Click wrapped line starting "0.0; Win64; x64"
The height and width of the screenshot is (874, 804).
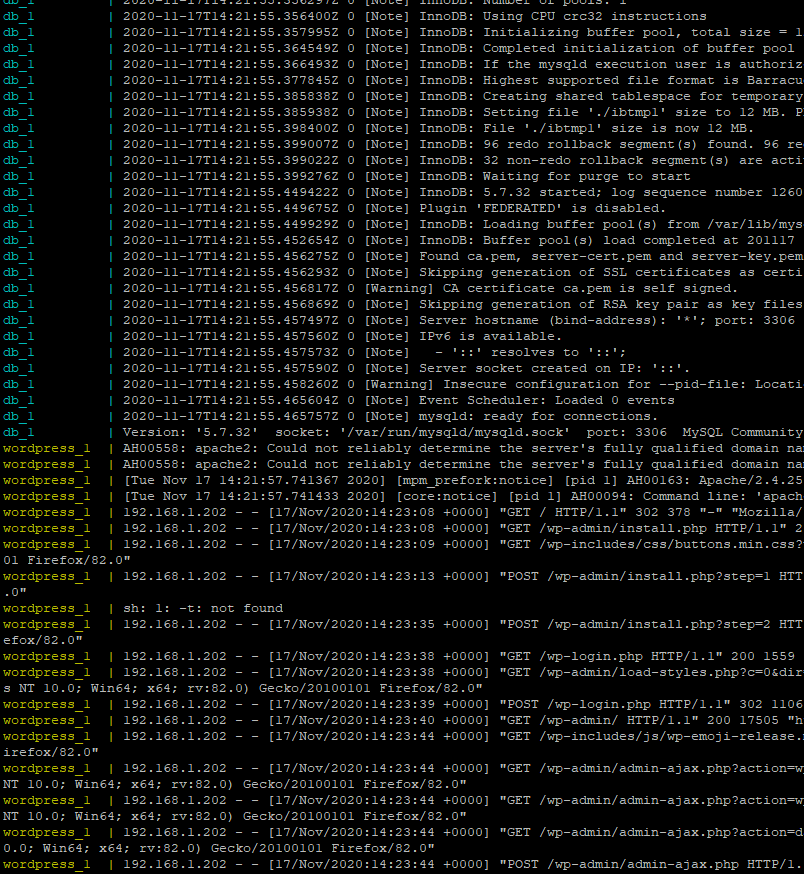pos(219,849)
